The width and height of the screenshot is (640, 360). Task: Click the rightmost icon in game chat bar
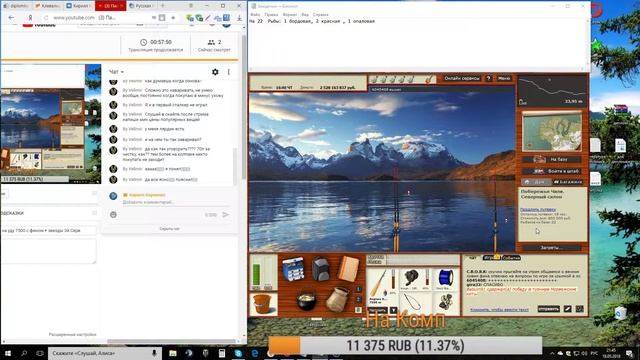pyautogui.click(x=580, y=309)
